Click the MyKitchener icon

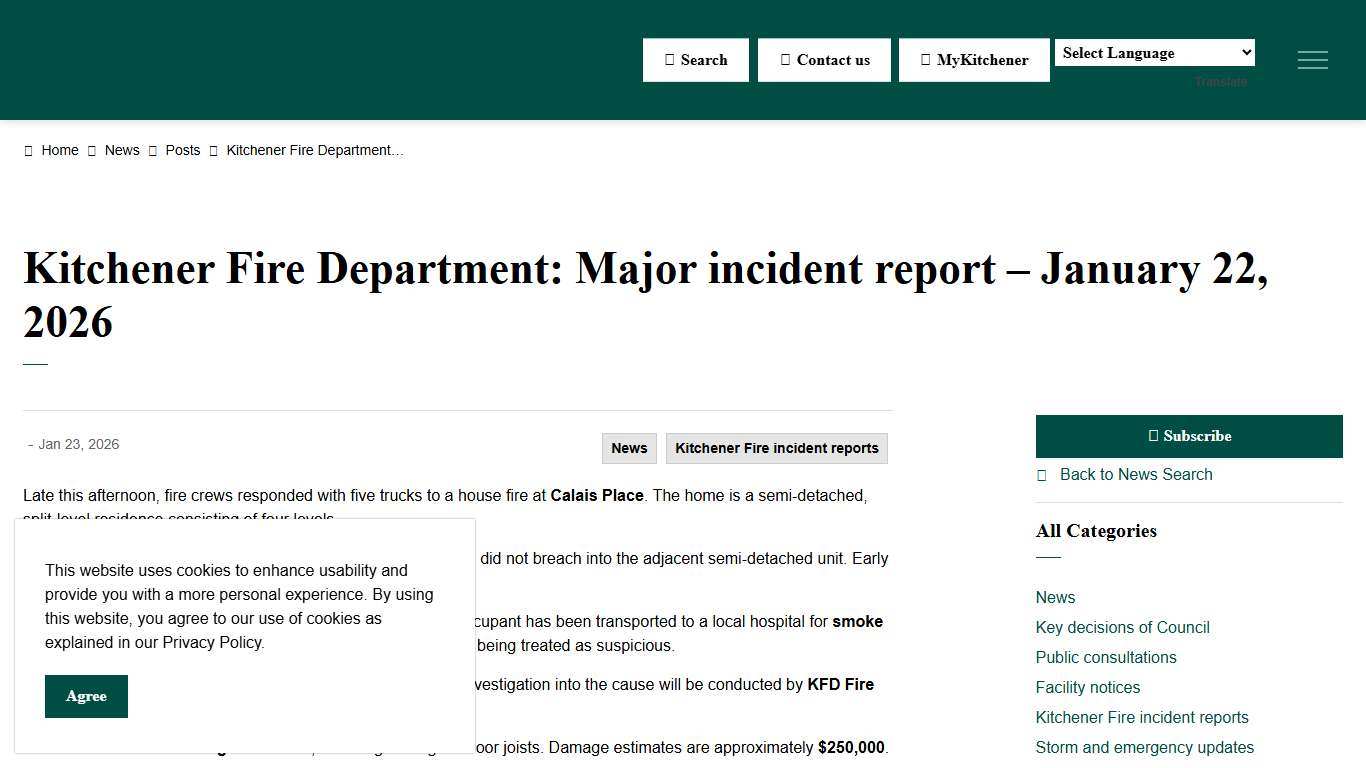[x=925, y=60]
